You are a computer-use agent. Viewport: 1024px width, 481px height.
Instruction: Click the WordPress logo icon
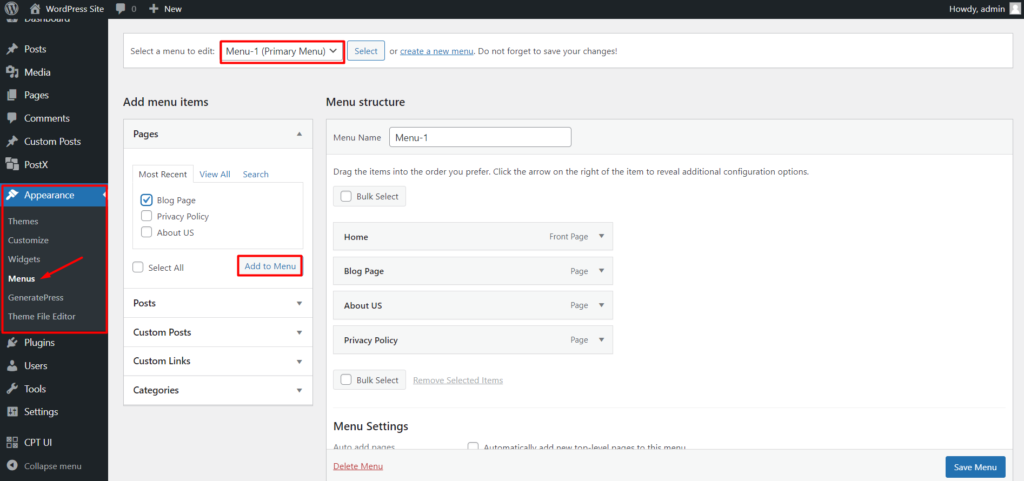(11, 9)
